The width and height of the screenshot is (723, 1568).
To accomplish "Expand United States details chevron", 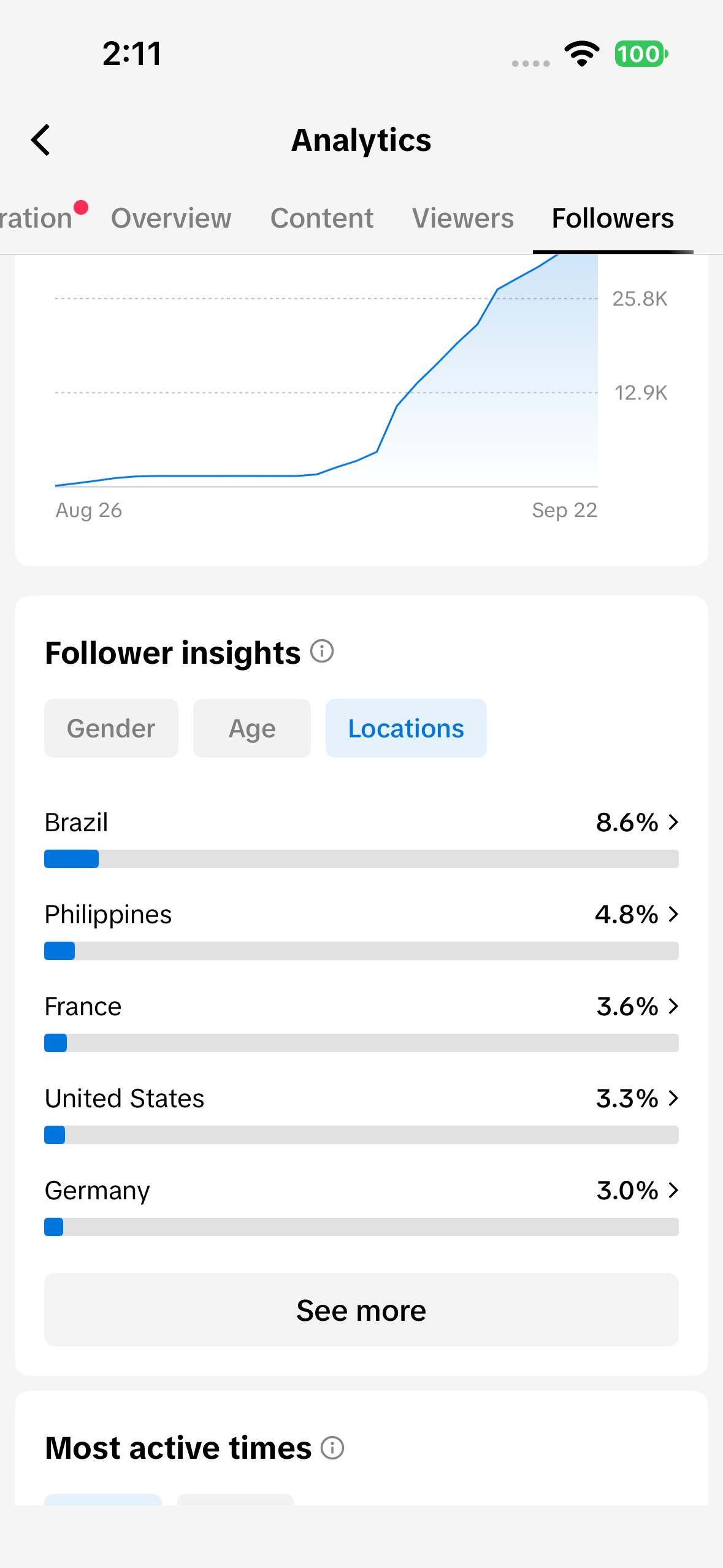I will [x=673, y=1098].
